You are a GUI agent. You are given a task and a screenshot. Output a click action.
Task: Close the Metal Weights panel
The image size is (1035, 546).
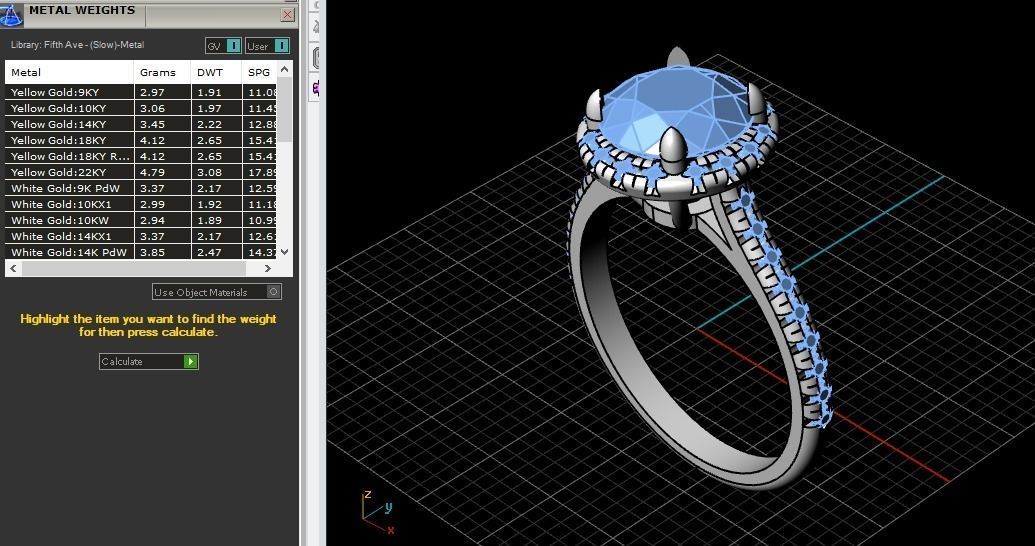tap(287, 15)
